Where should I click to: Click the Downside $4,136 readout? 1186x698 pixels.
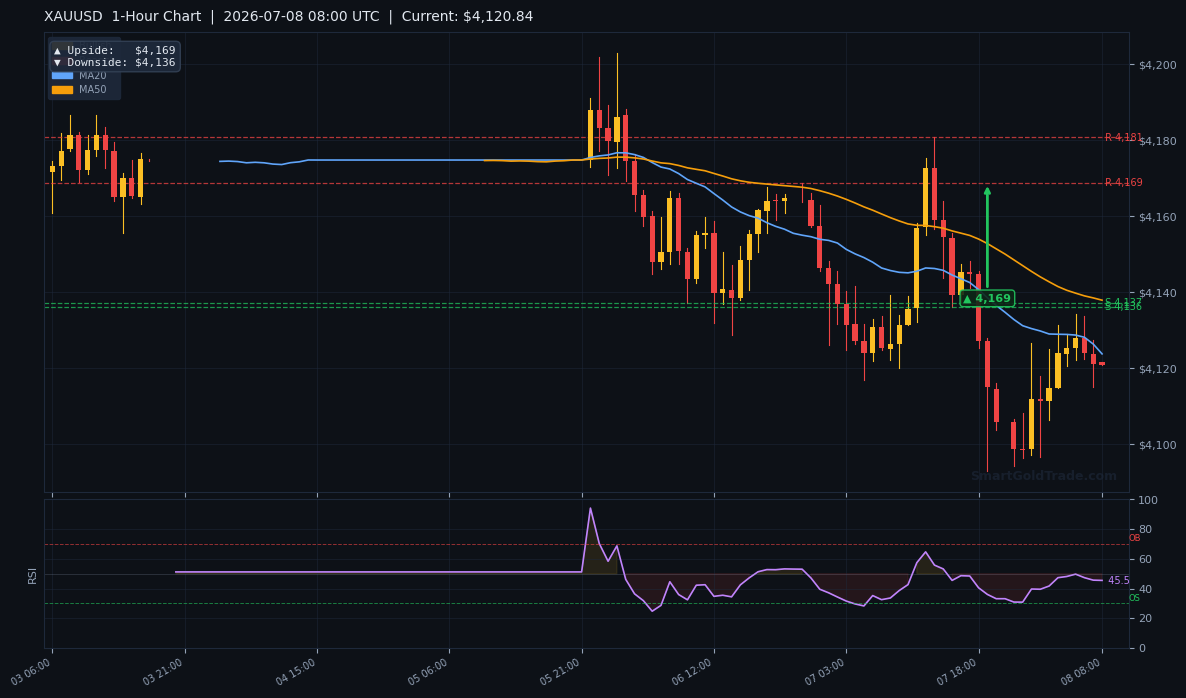coord(115,63)
